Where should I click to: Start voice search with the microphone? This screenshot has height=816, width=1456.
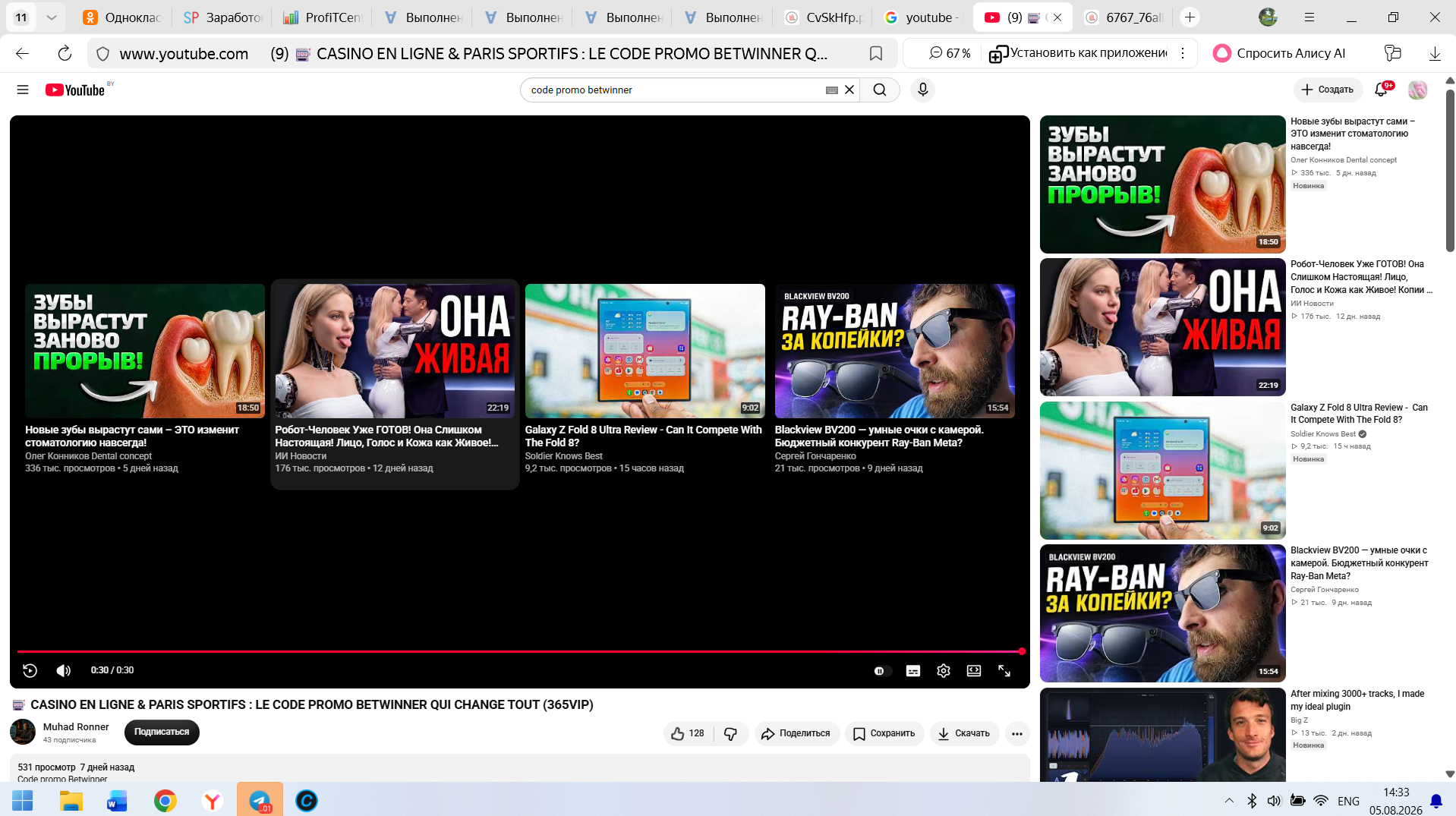922,90
